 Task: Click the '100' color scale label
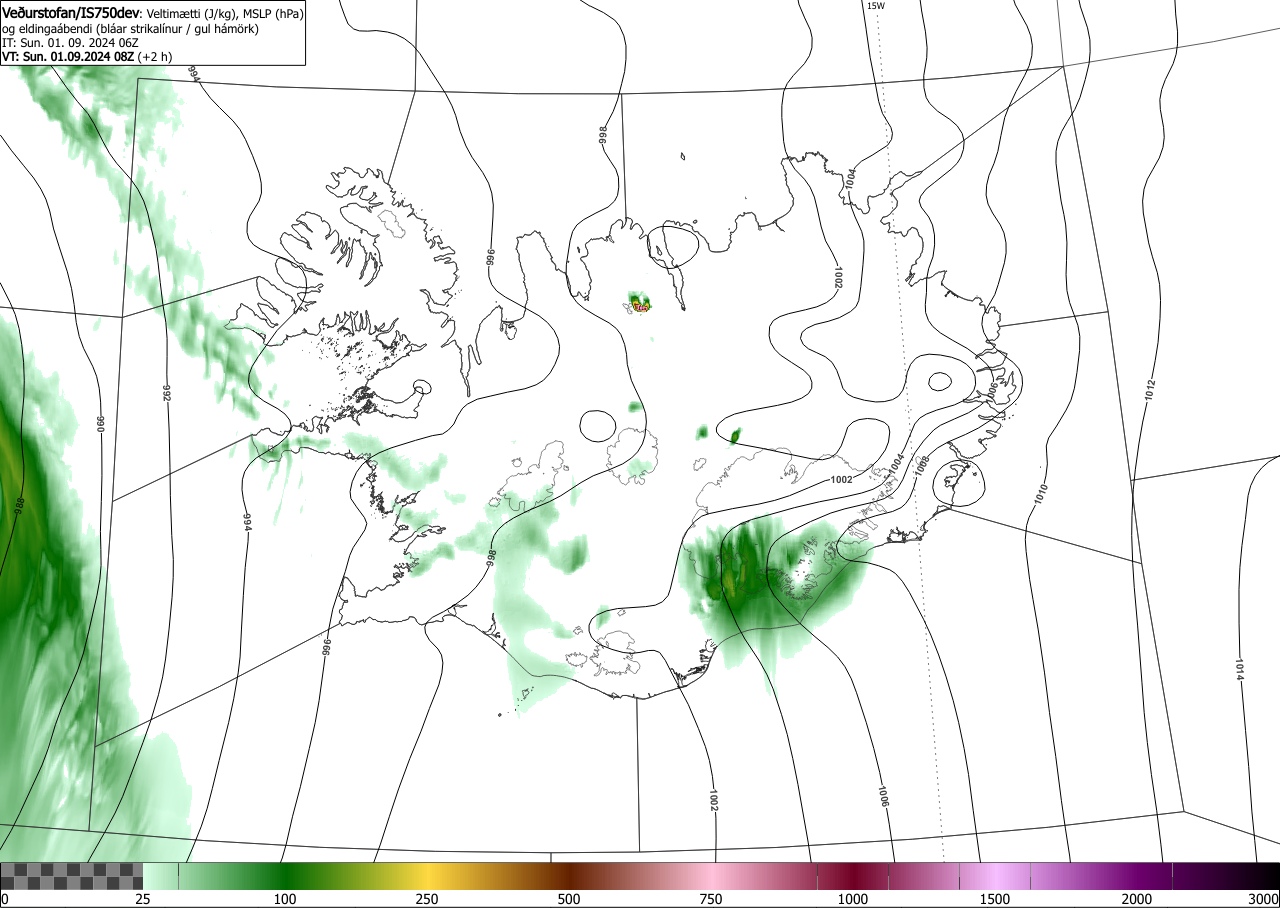click(285, 899)
